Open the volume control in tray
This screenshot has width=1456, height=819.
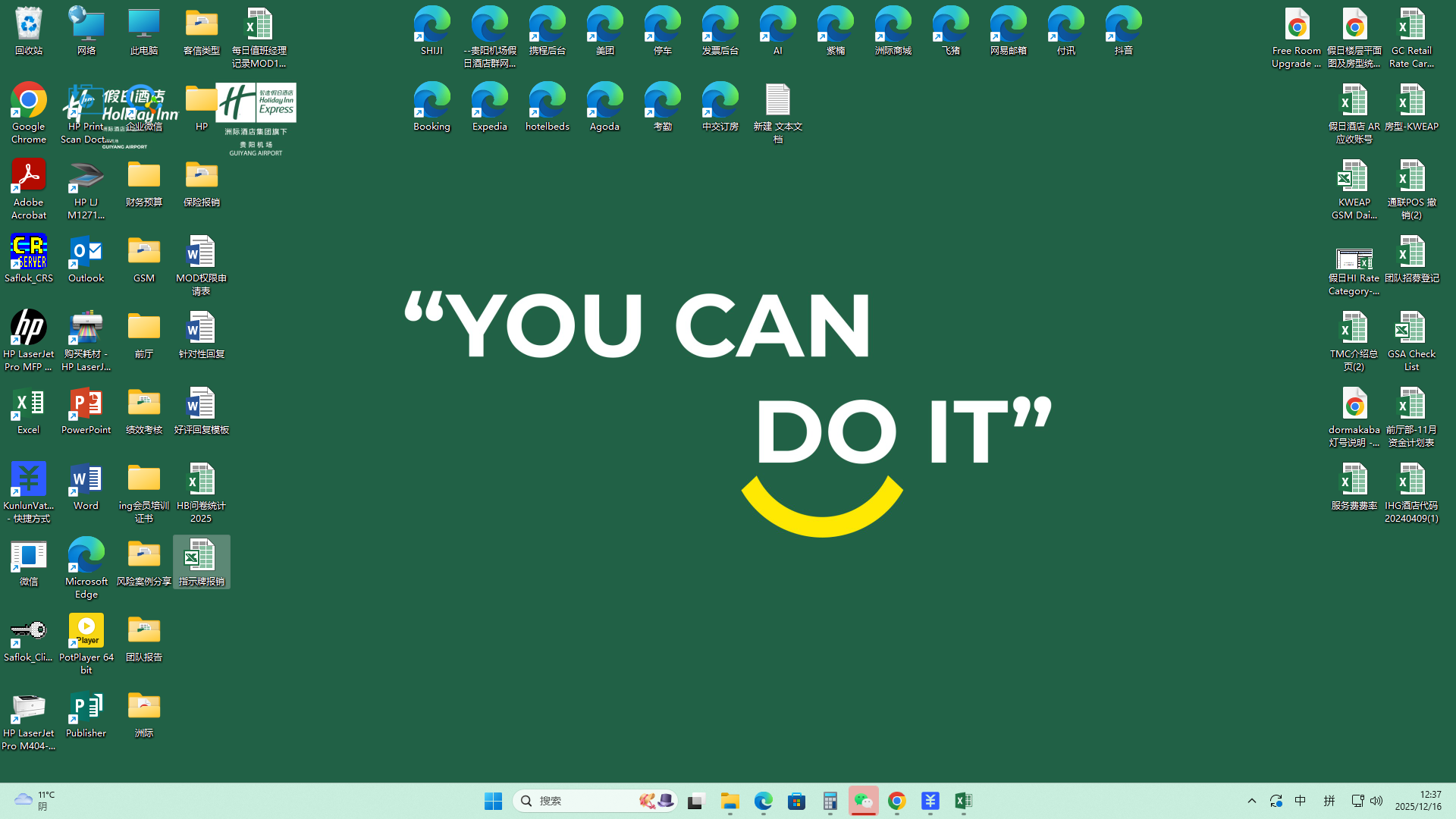coord(1376,801)
